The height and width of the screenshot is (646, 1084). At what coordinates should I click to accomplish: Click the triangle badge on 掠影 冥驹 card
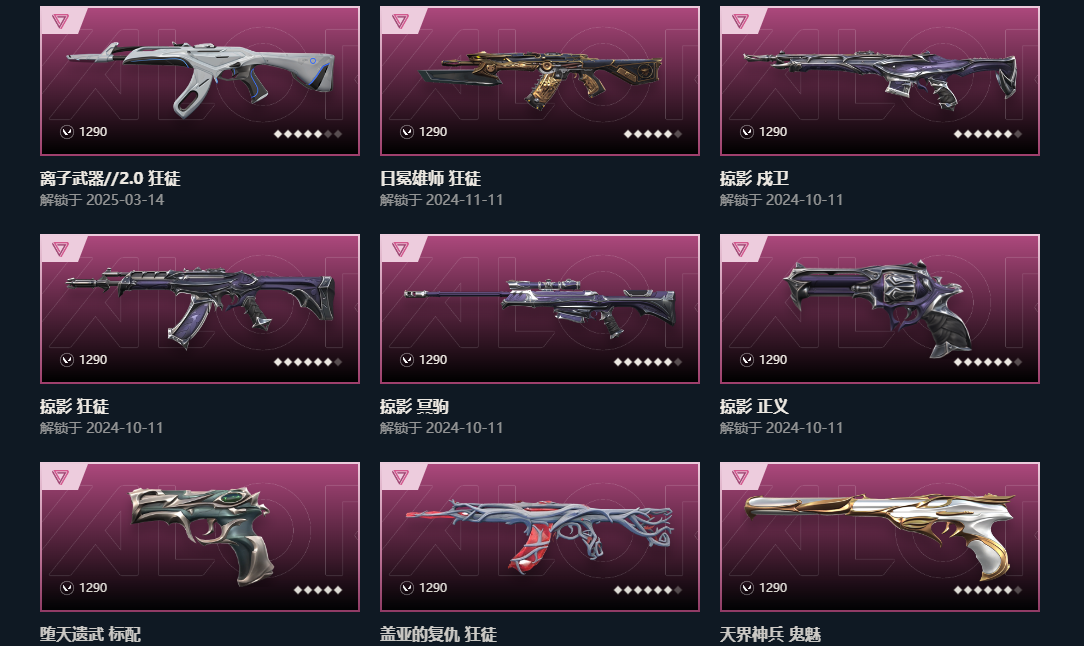(x=400, y=249)
